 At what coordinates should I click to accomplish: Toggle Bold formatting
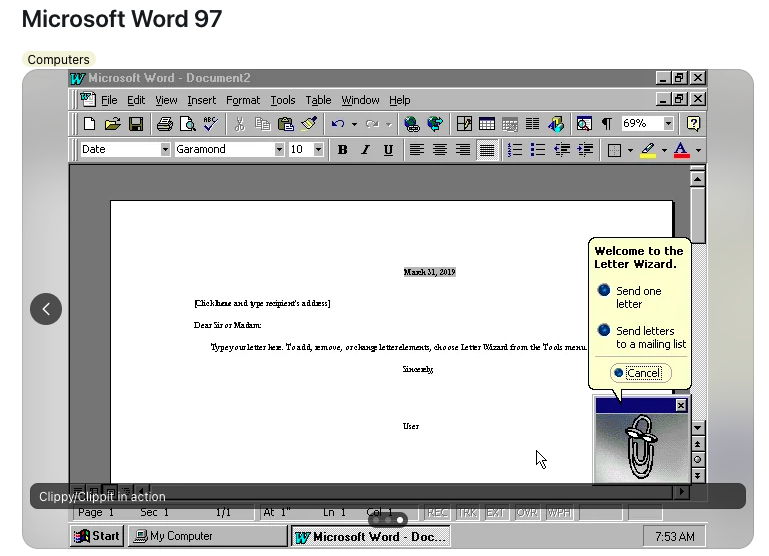(342, 150)
